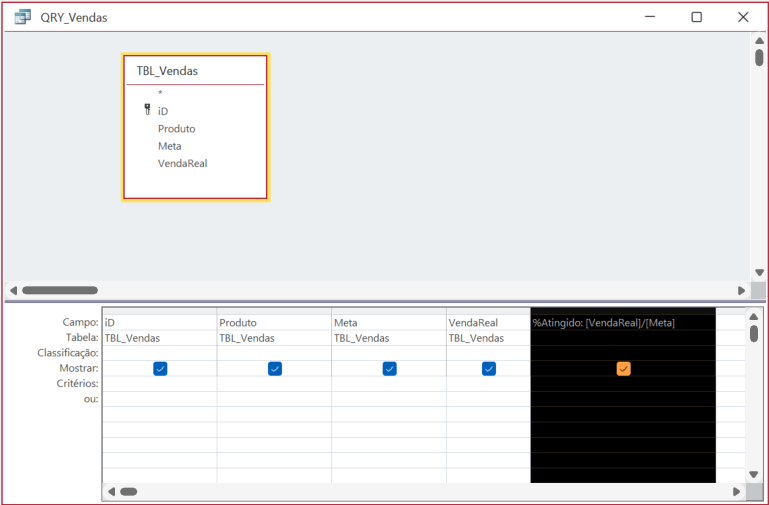
Task: Select the Produto field in TBL_Vendas list
Action: point(176,129)
